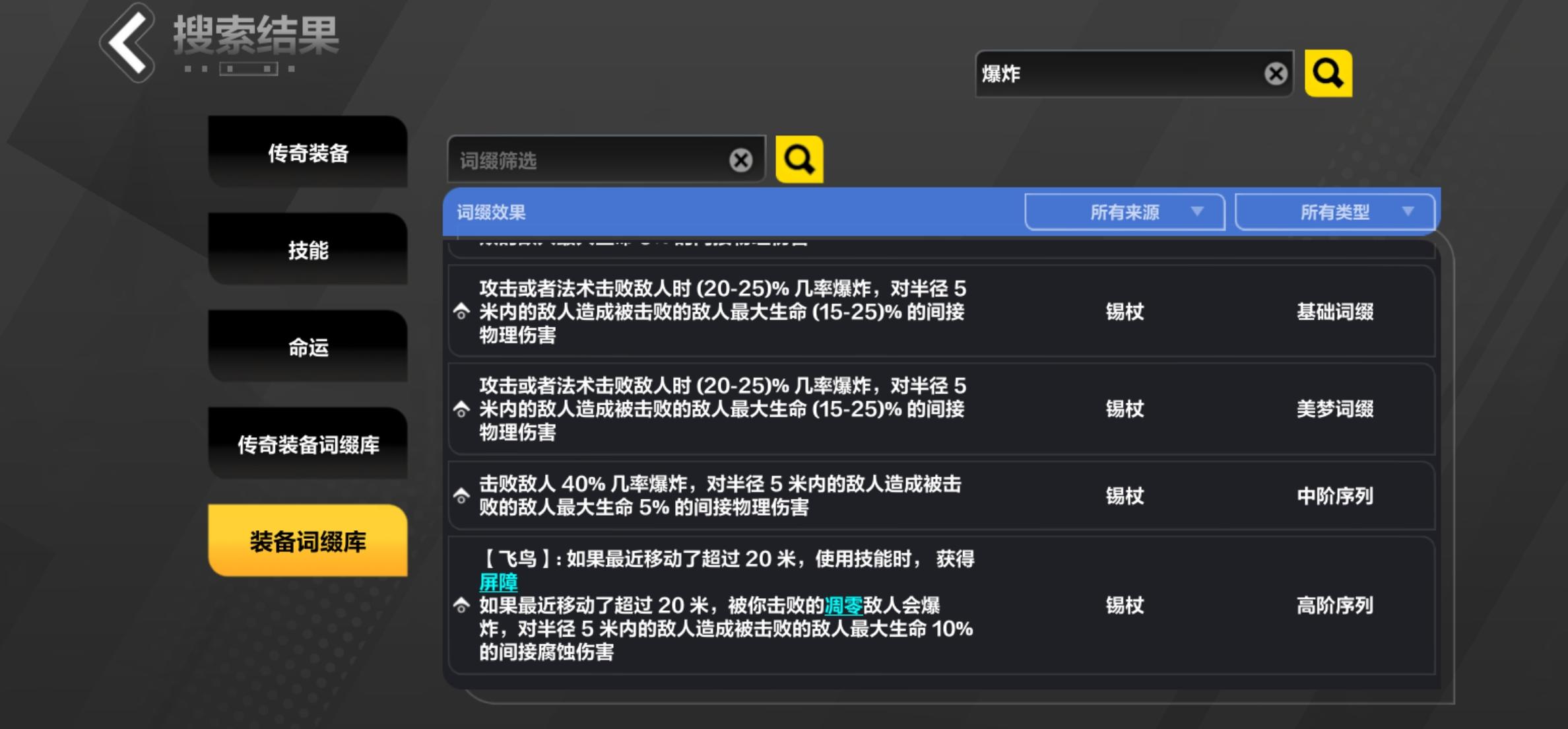
Task: Open the 命运 tab
Action: [308, 347]
